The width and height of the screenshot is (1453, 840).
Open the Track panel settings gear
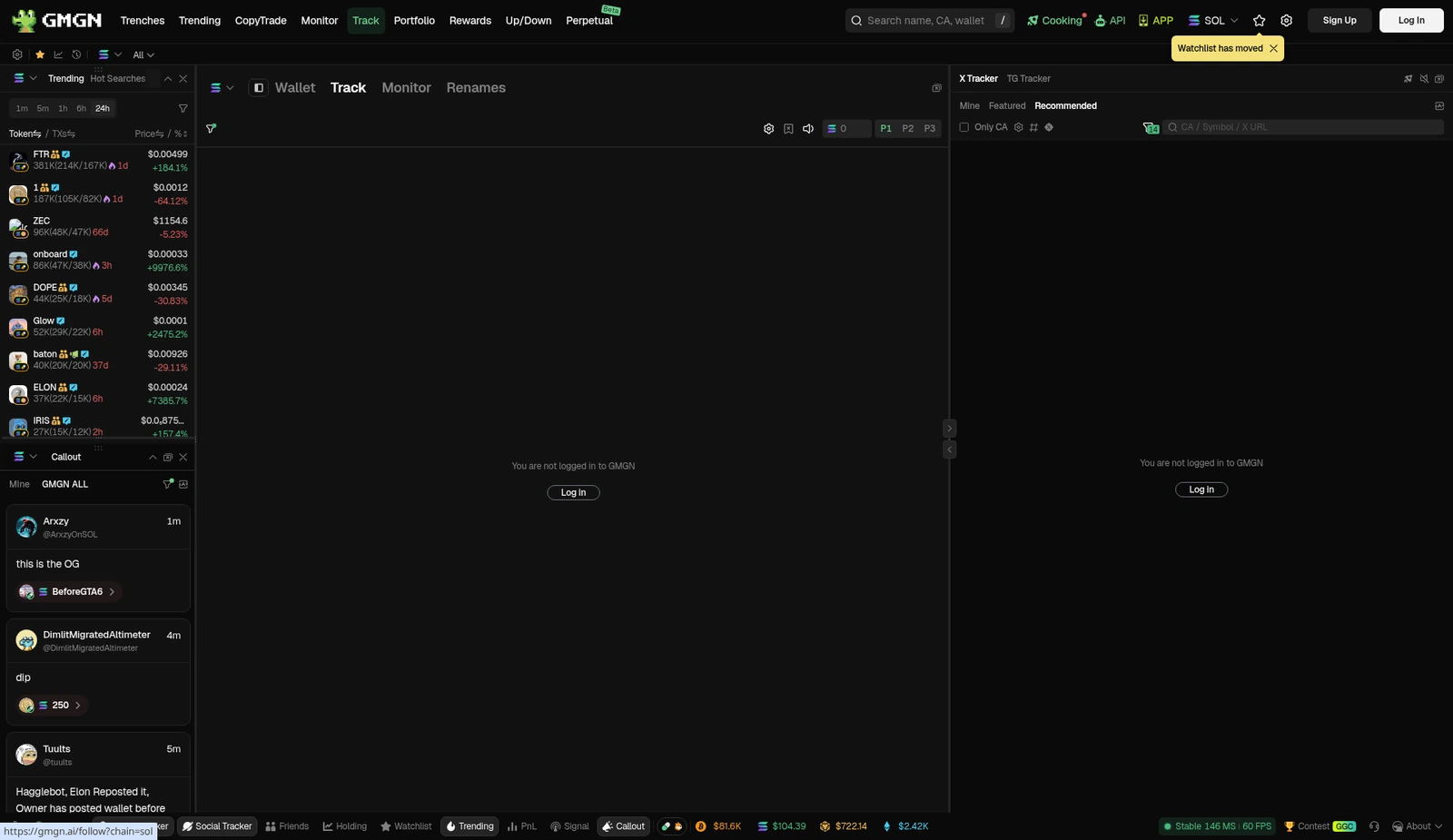[768, 129]
